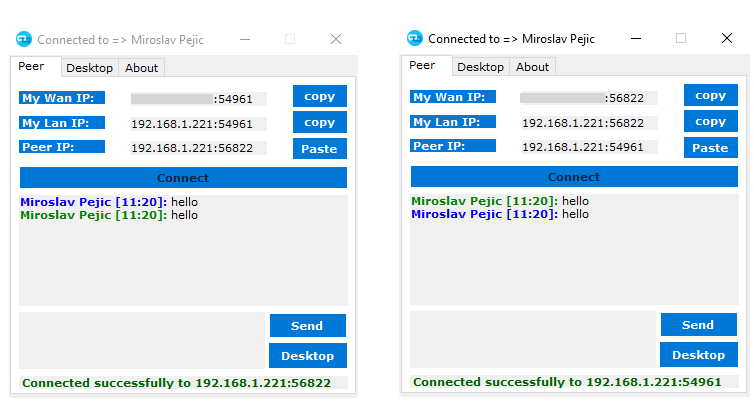
Task: Focus message input box in left window
Action: [142, 340]
